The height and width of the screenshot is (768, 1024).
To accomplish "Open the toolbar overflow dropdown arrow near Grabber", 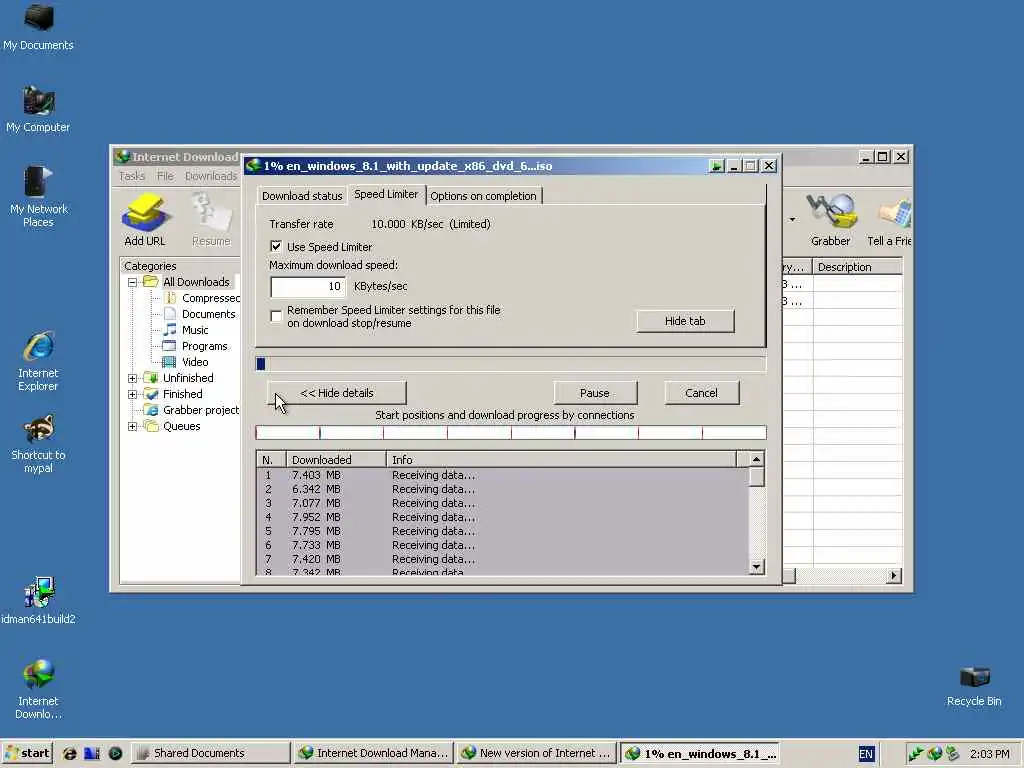I will 792,219.
